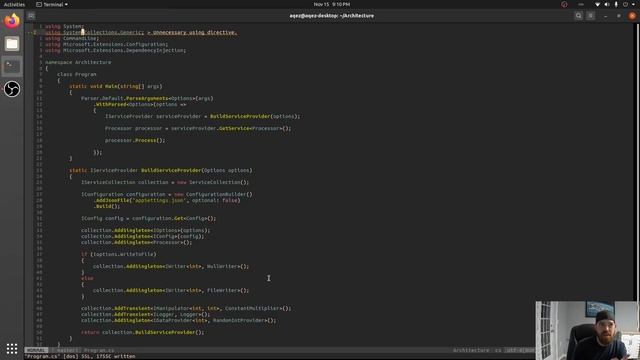Click the 'configuration.Get<Config>()' line

click(x=149, y=218)
